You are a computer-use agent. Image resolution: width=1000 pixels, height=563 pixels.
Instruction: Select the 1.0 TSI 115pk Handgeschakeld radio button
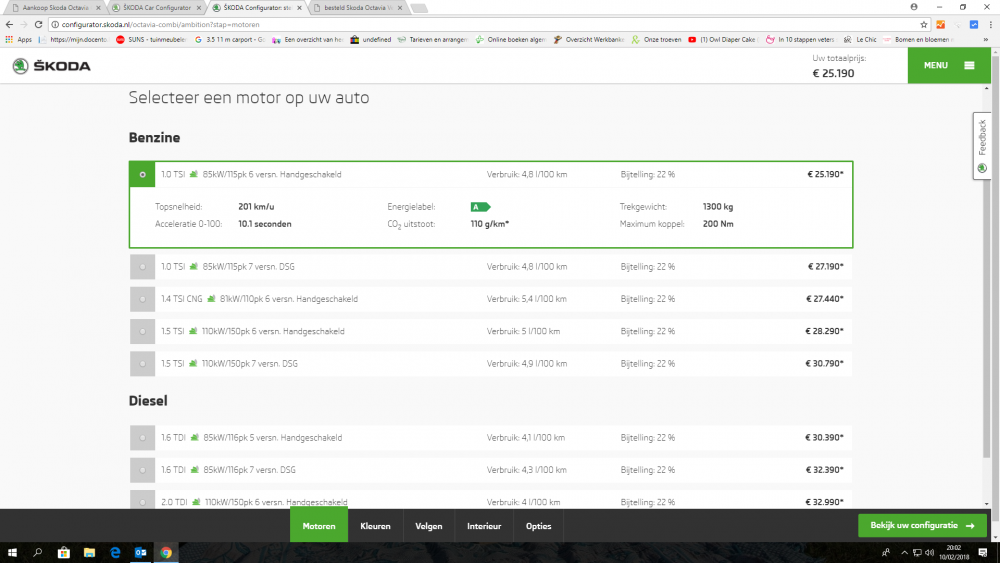tap(142, 174)
